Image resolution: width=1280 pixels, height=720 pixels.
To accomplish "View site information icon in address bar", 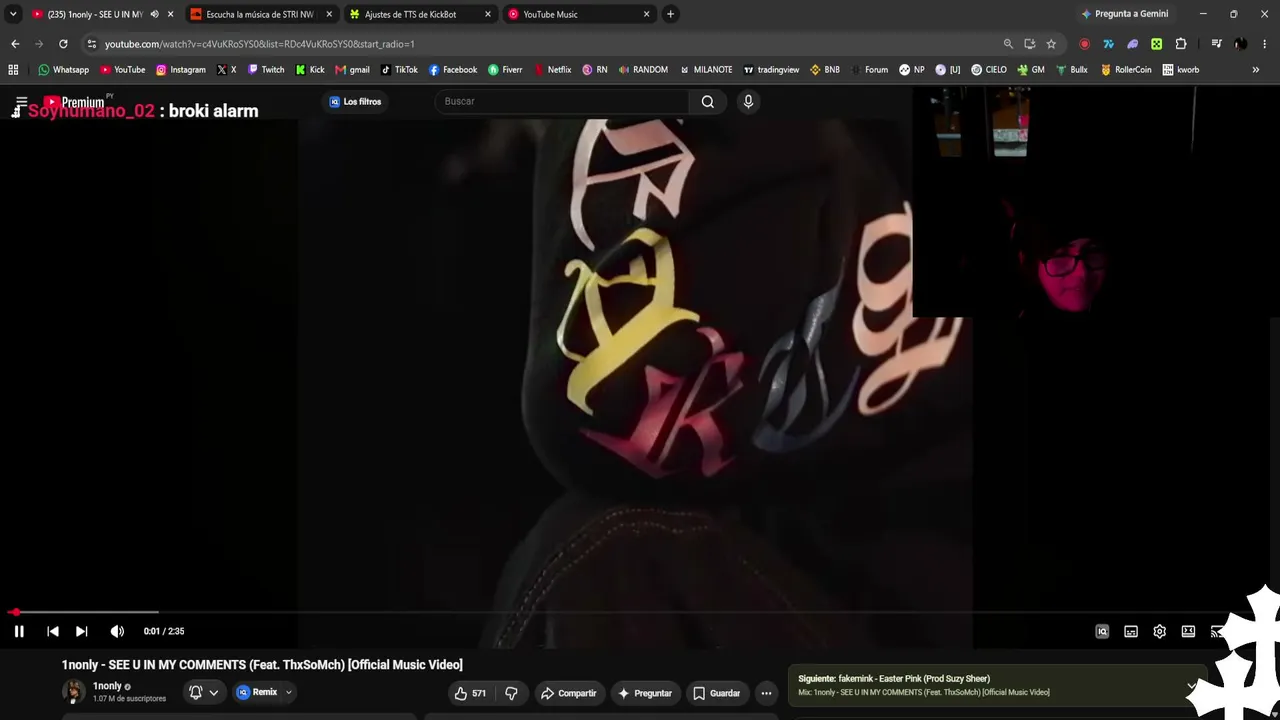I will pyautogui.click(x=92, y=44).
